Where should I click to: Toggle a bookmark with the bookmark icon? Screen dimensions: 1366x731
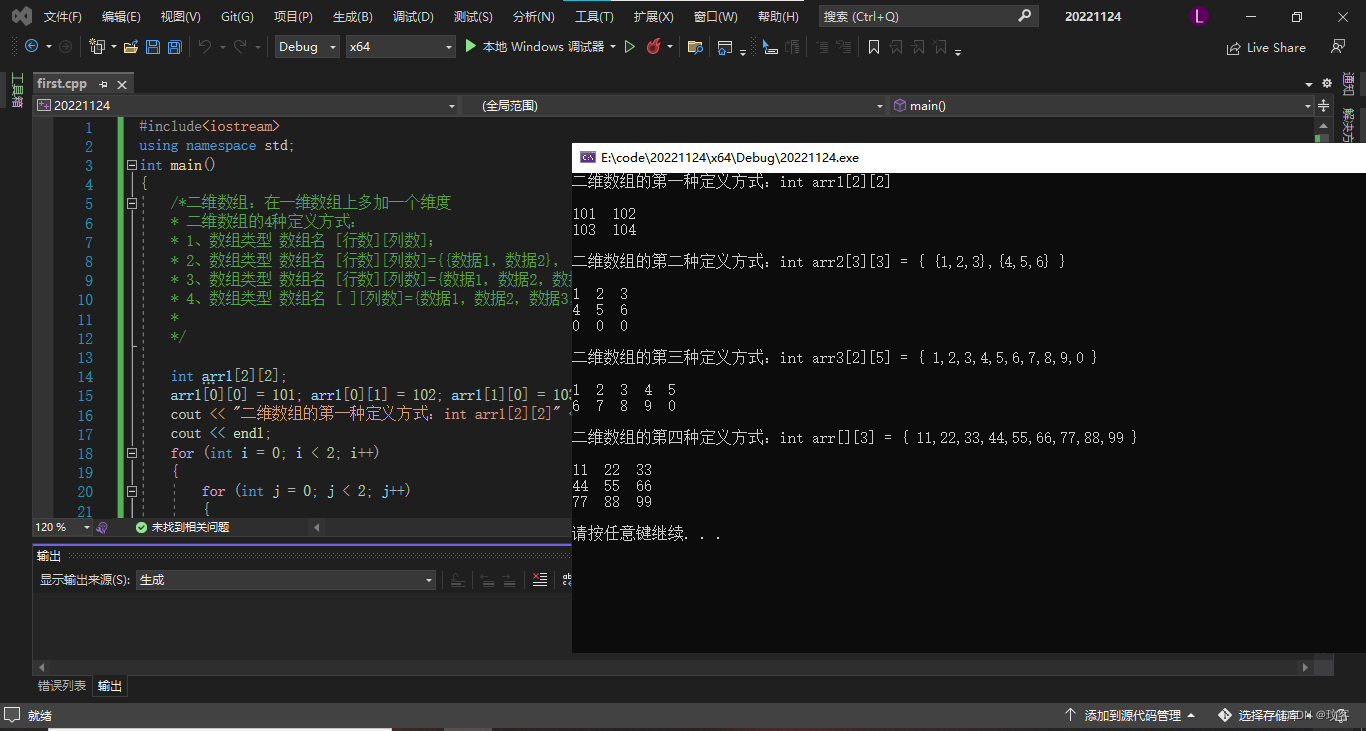[x=874, y=47]
